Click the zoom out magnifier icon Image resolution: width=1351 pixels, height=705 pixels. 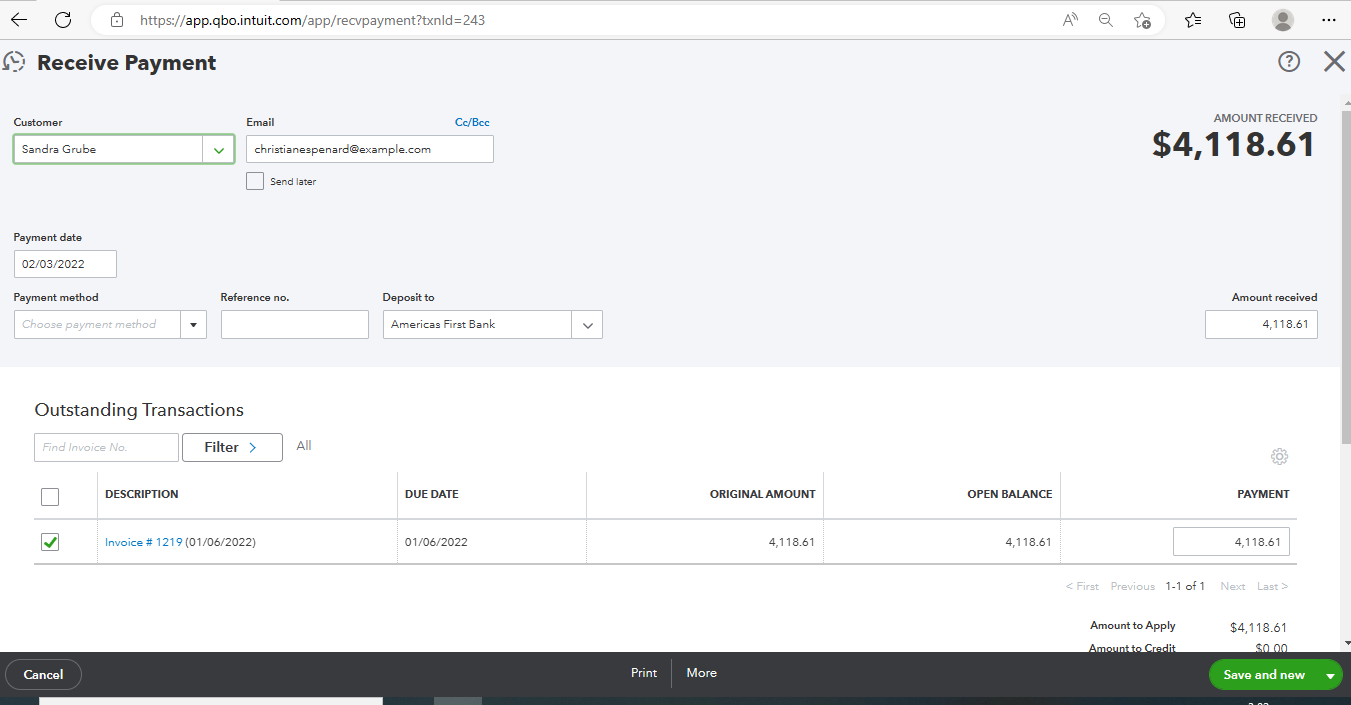pos(1105,19)
